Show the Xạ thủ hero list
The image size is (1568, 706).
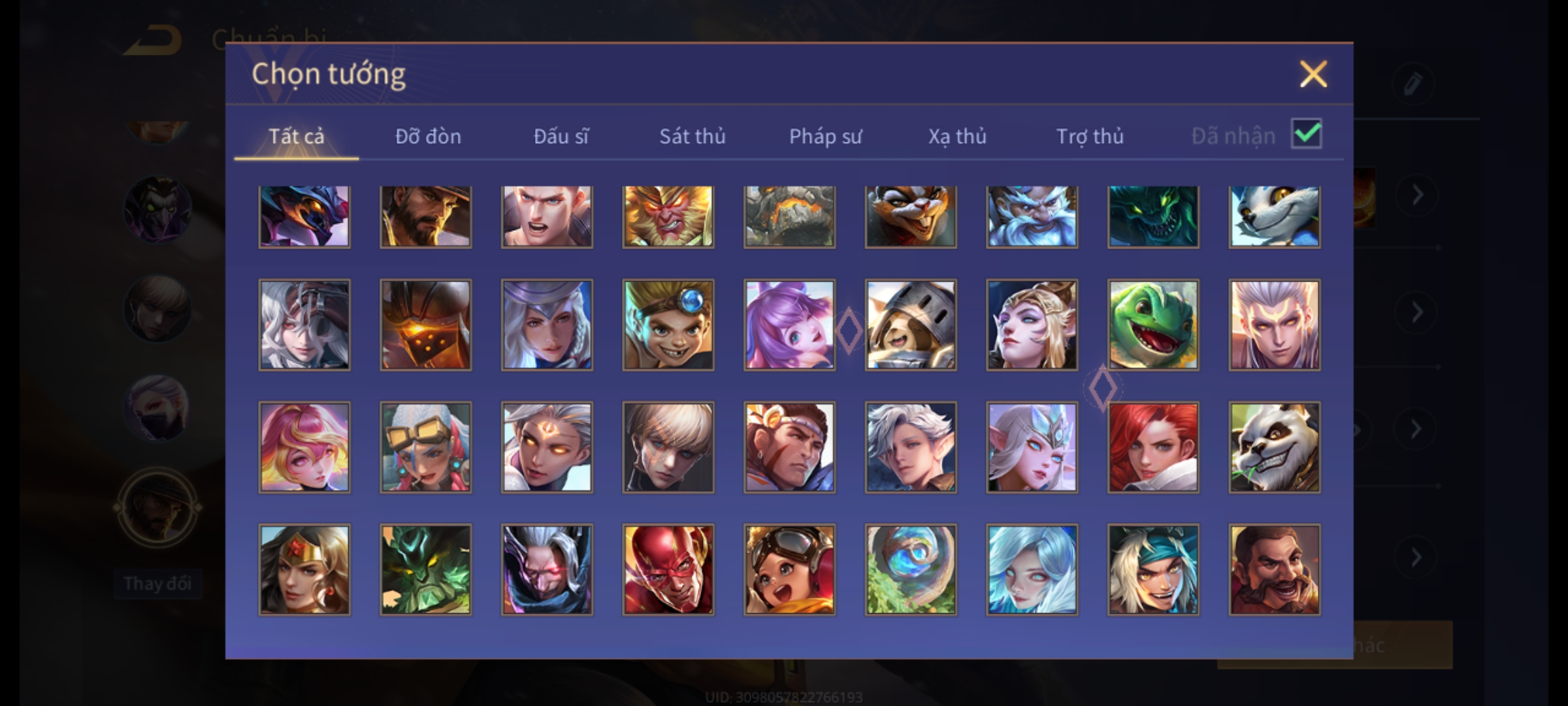pyautogui.click(x=958, y=136)
